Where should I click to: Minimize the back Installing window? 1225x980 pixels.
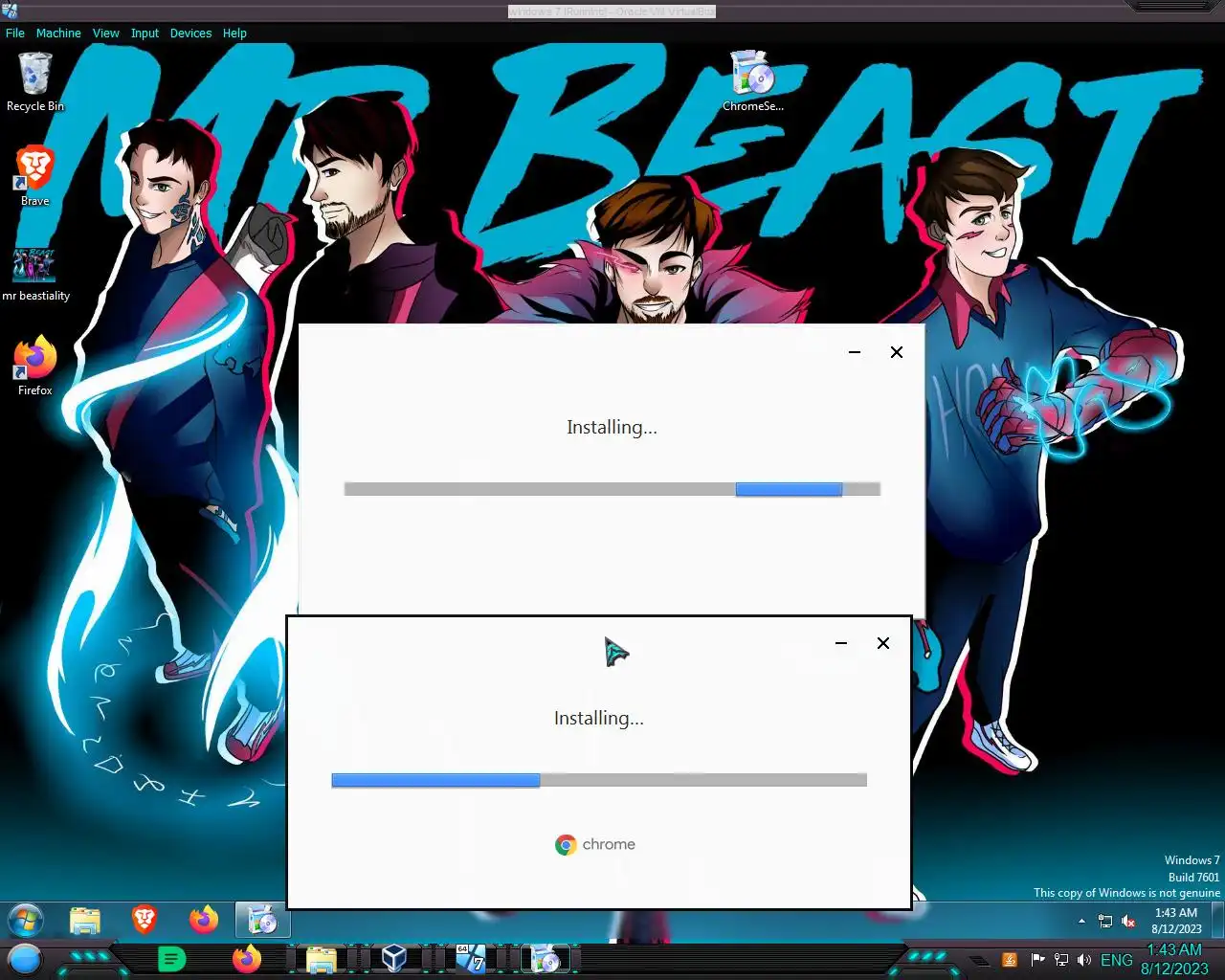(x=855, y=352)
